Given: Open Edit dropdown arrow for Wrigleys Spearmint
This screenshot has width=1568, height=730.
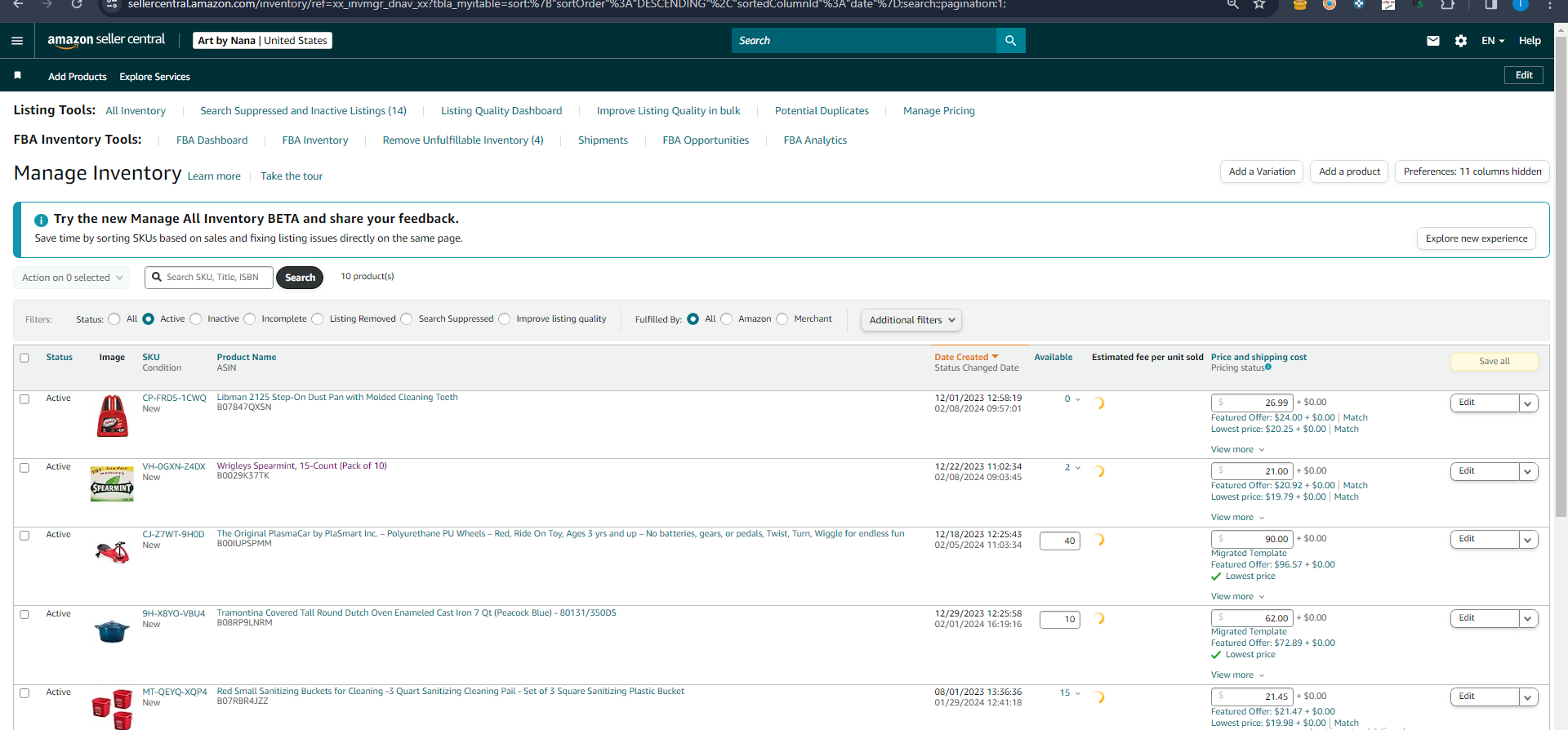Looking at the screenshot, I should tap(1528, 472).
